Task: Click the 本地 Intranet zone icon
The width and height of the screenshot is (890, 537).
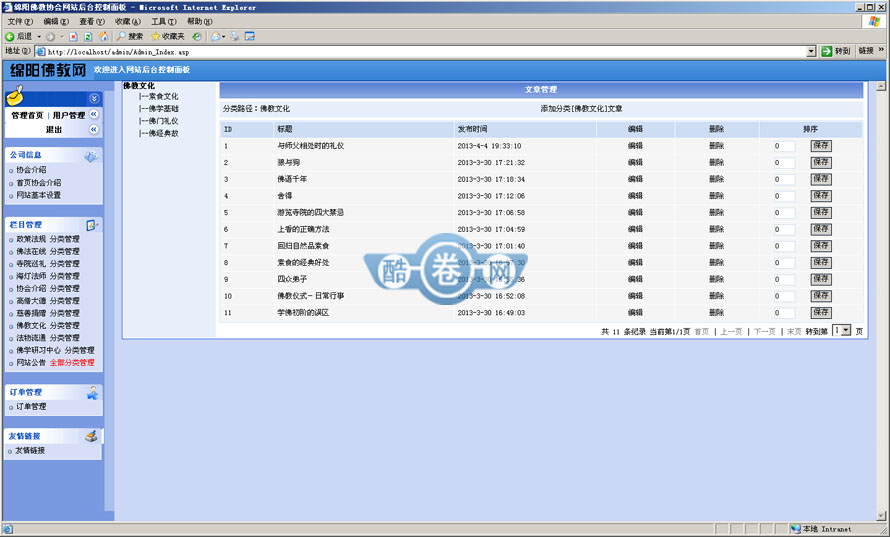Action: coord(795,528)
